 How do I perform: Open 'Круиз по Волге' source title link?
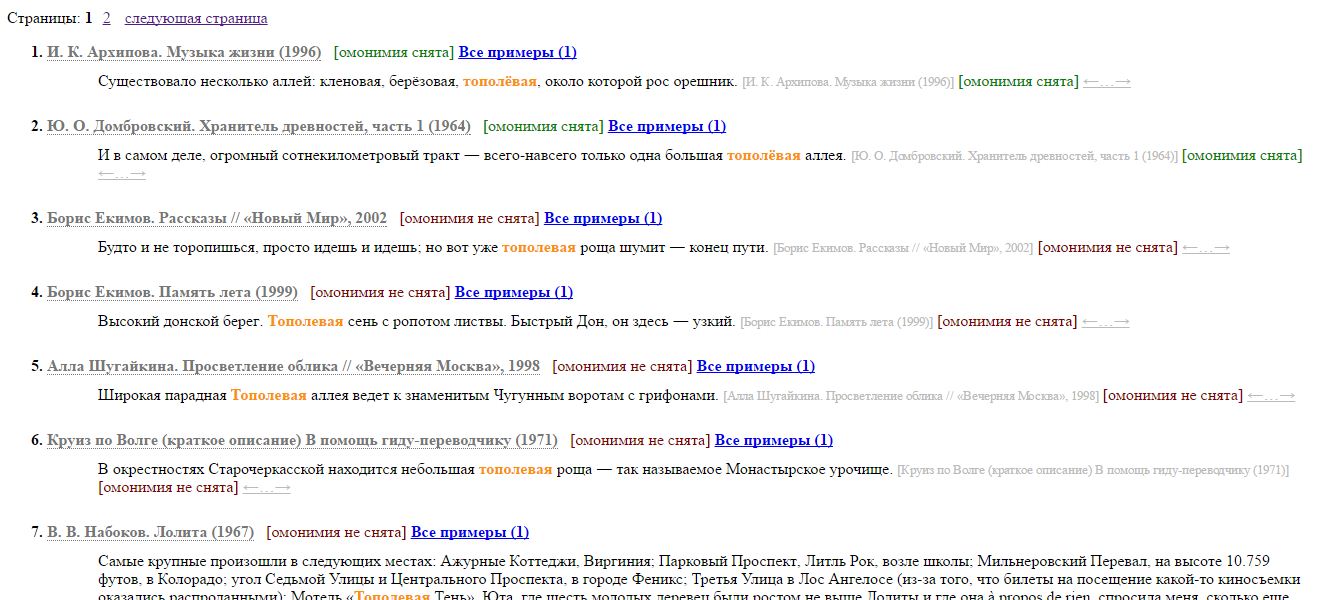(302, 440)
